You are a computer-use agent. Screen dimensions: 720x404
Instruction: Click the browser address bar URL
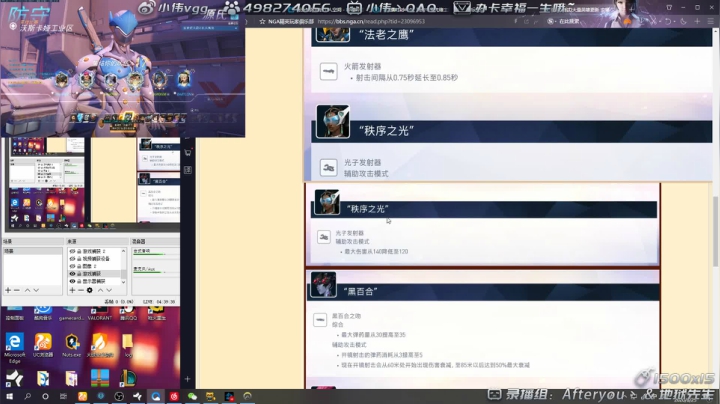(x=371, y=22)
